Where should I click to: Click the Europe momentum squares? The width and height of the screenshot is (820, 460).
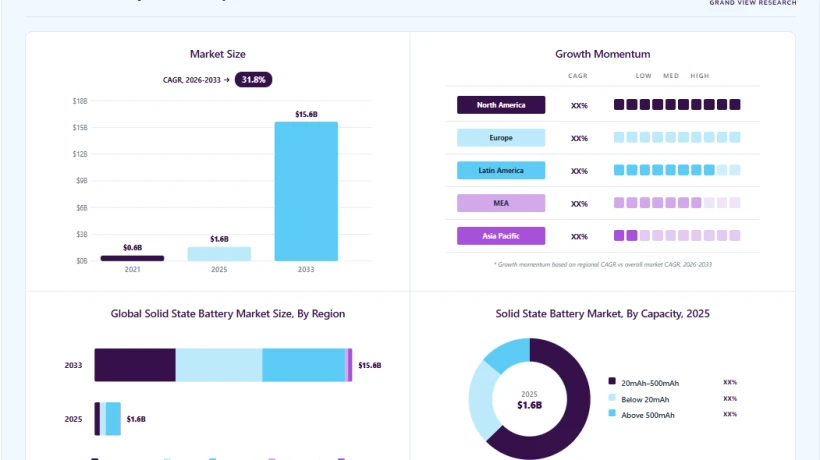[677, 137]
